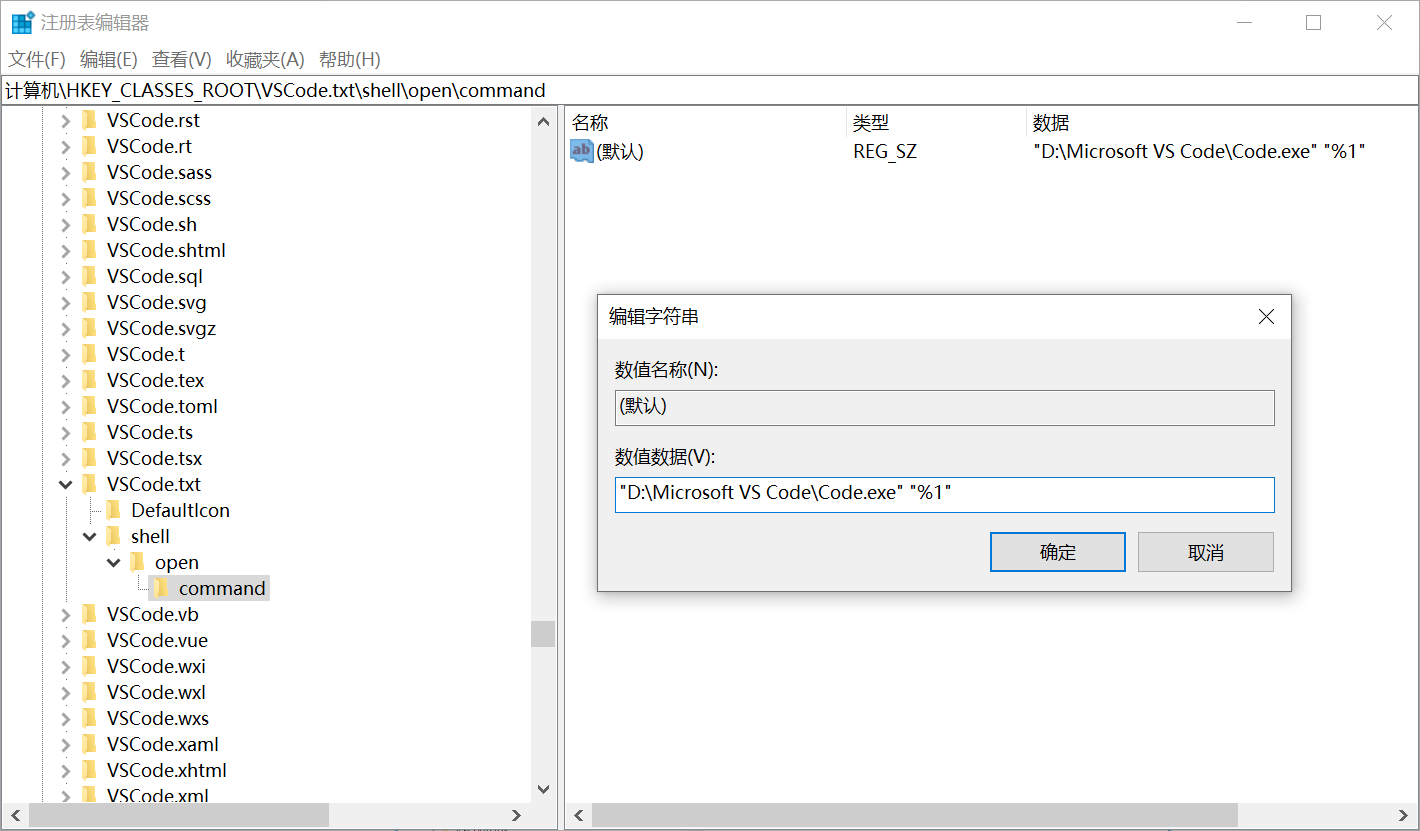This screenshot has width=1420, height=831.
Task: Select the VSCode.wxi tree item
Action: tap(156, 666)
